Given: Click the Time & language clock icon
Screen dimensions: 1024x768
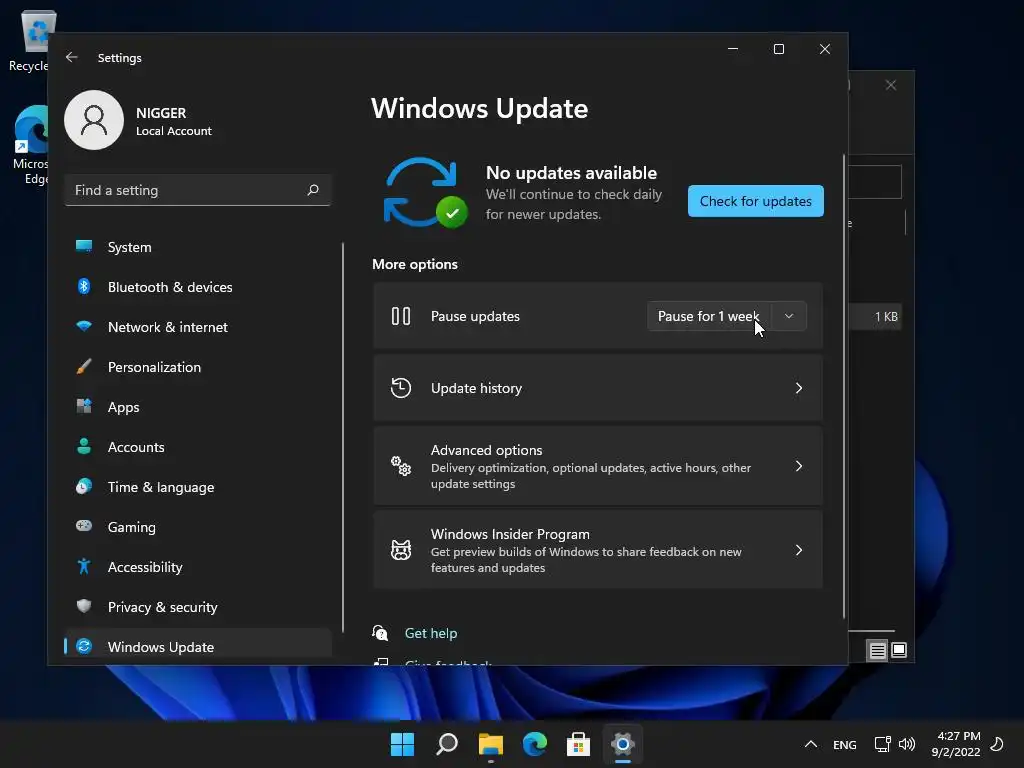Looking at the screenshot, I should (84, 487).
